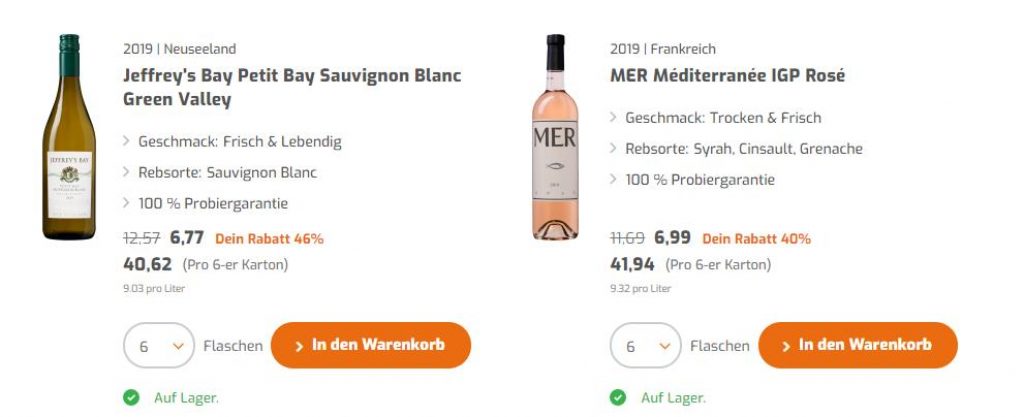Click chevron beside Geschmack: Frisch & Lebendig
The image size is (1024, 417).
coord(127,142)
